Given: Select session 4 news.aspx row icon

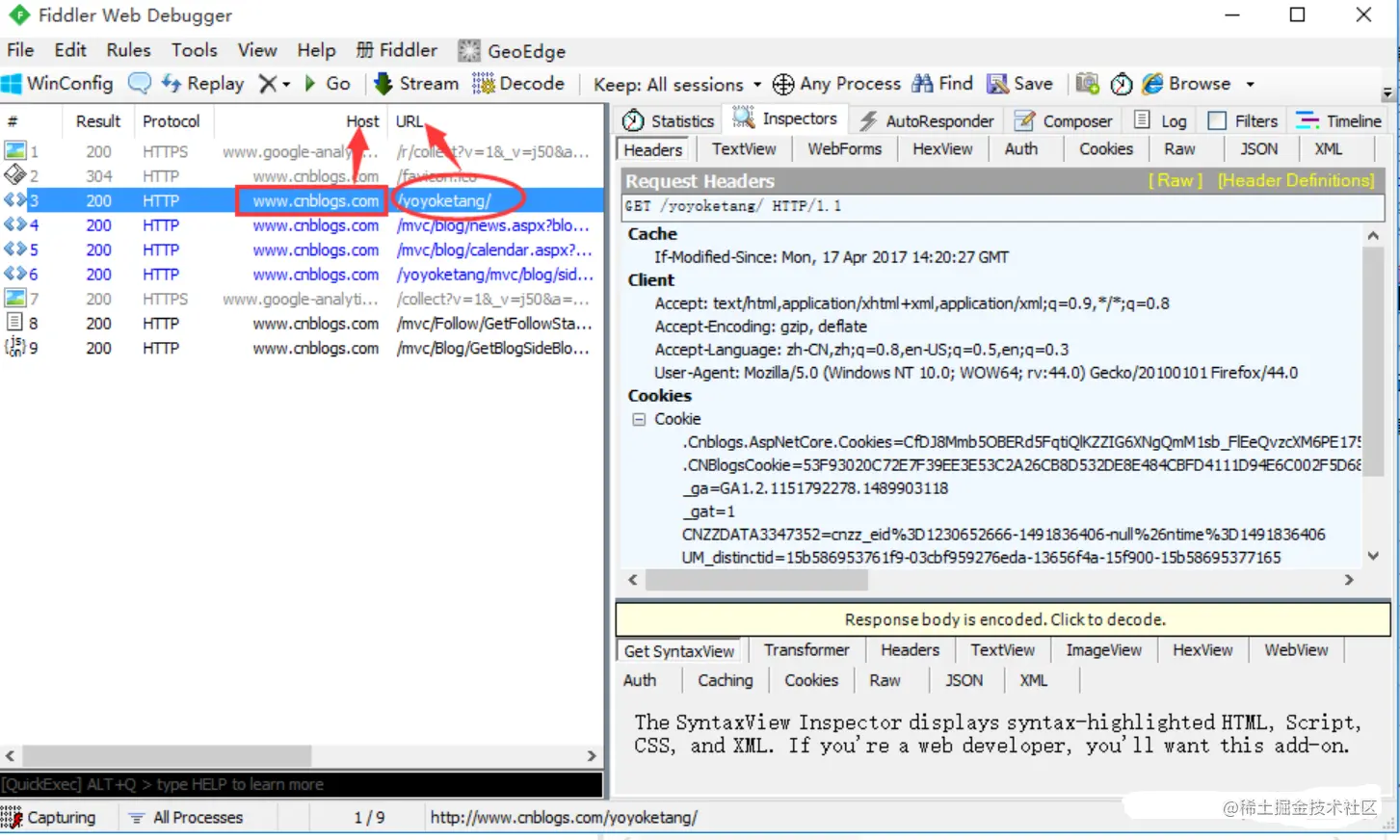Looking at the screenshot, I should 14,224.
